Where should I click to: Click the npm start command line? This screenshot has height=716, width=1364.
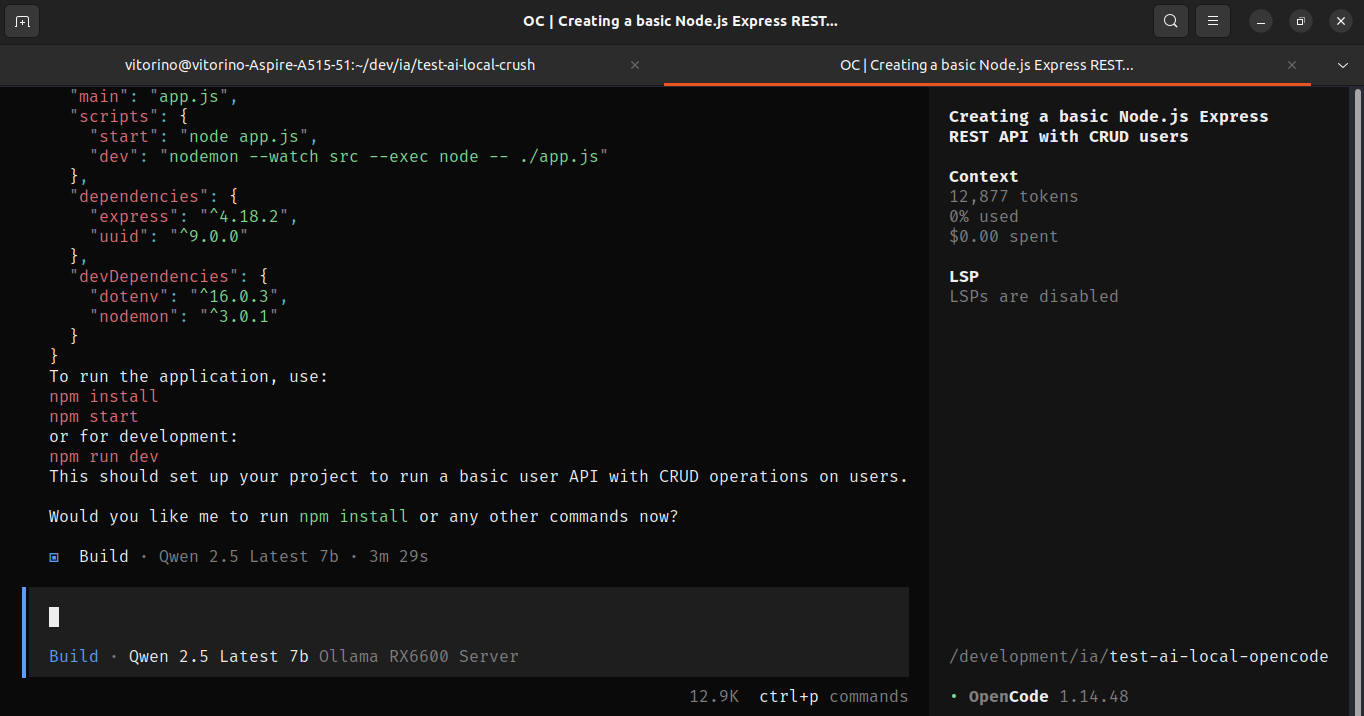point(94,416)
